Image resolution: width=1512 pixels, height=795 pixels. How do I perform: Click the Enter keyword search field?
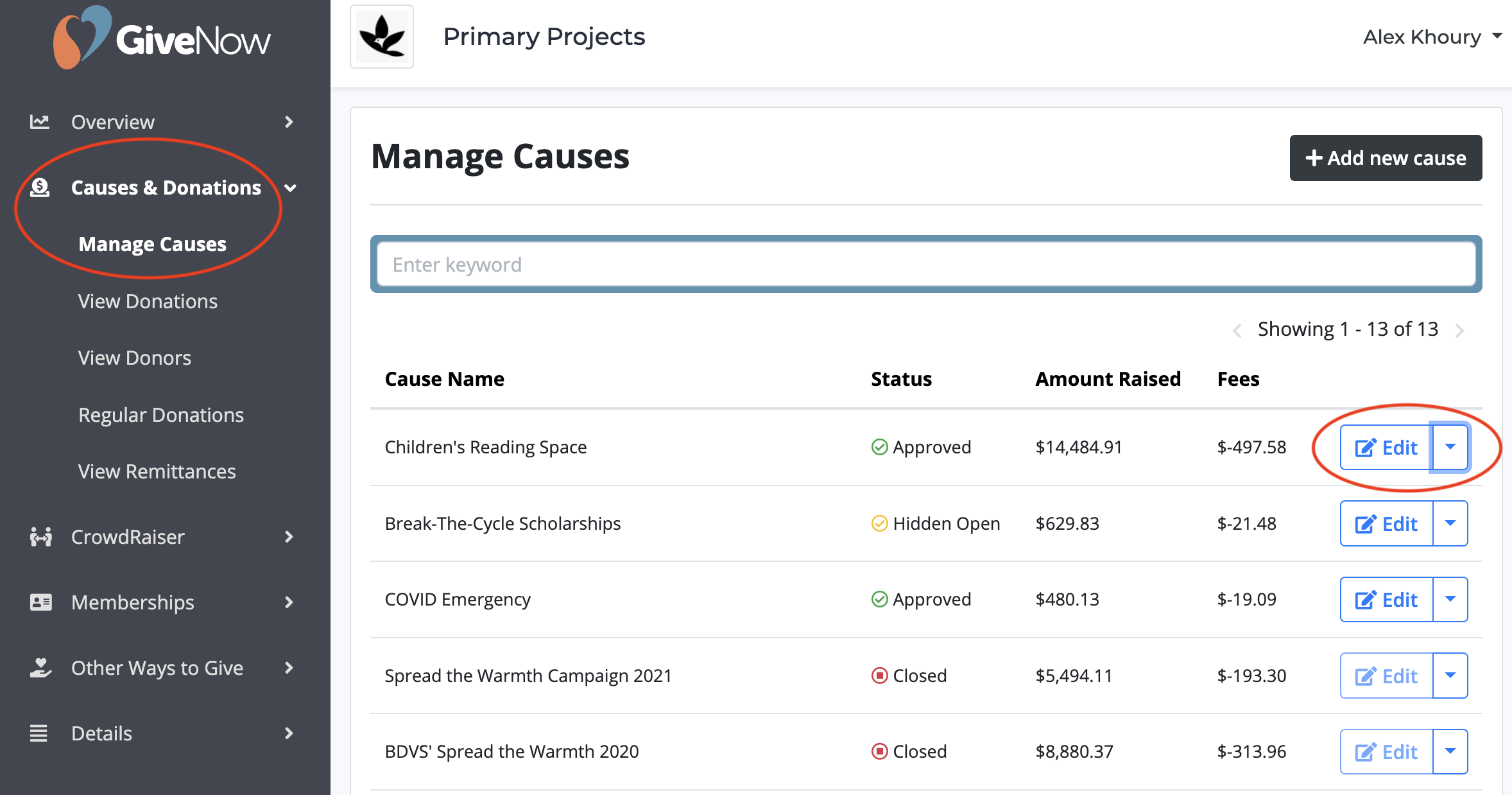(925, 265)
